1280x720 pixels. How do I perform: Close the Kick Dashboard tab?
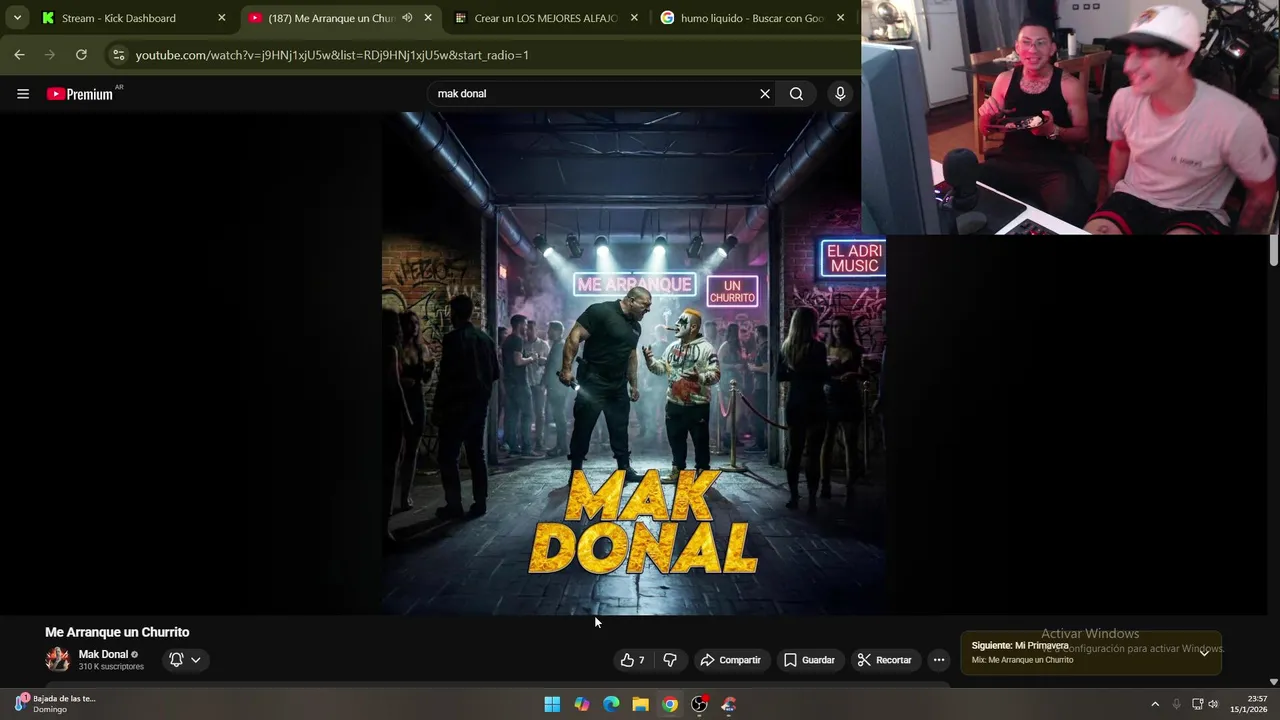pyautogui.click(x=222, y=18)
